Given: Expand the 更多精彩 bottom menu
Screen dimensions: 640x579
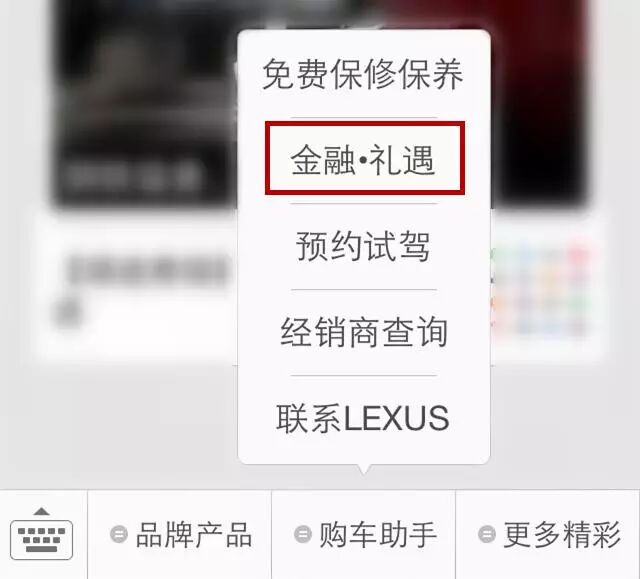Looking at the screenshot, I should pos(548,535).
